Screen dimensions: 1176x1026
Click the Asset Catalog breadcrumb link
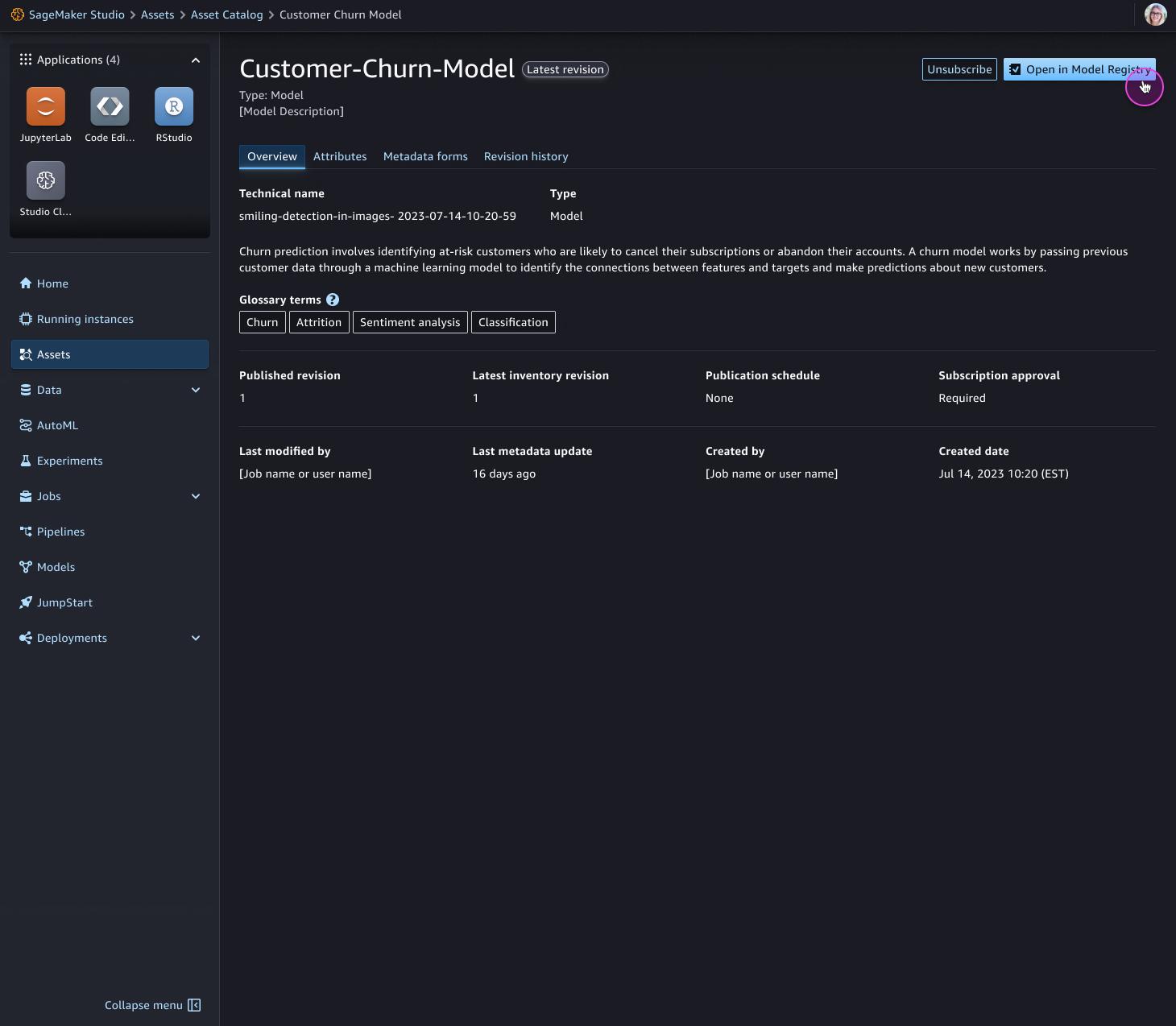(x=226, y=14)
